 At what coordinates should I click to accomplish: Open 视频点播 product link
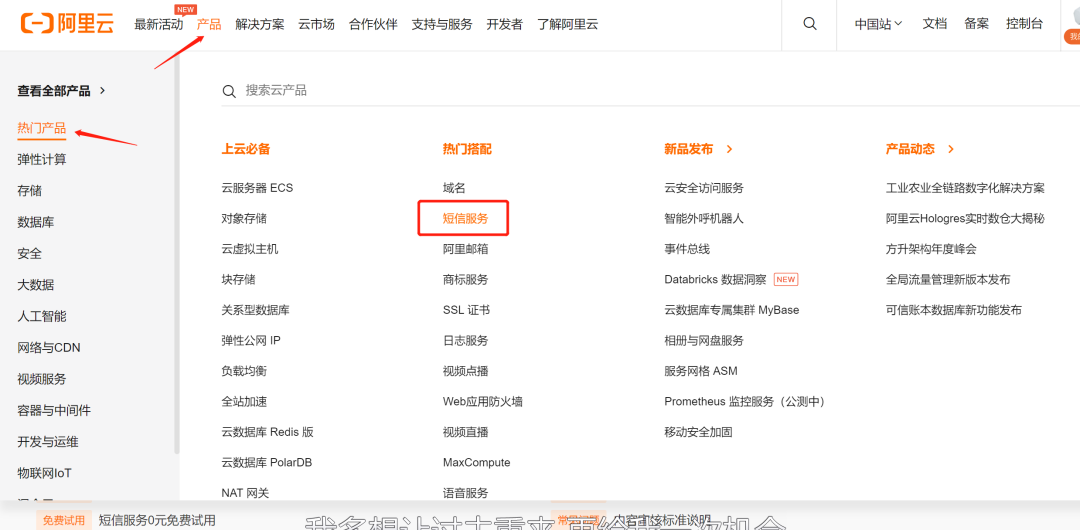465,371
